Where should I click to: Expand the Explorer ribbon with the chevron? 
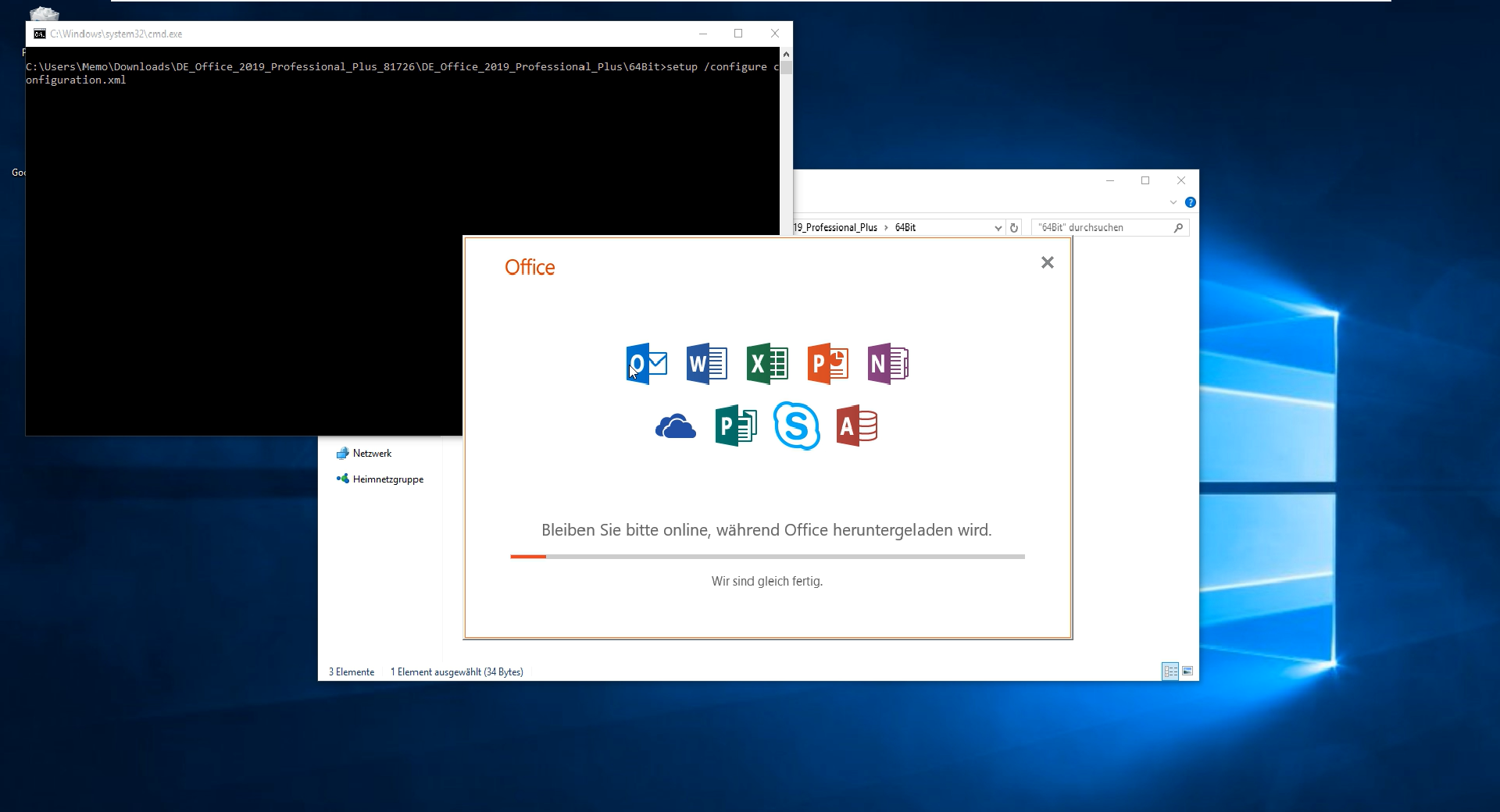(x=1173, y=202)
